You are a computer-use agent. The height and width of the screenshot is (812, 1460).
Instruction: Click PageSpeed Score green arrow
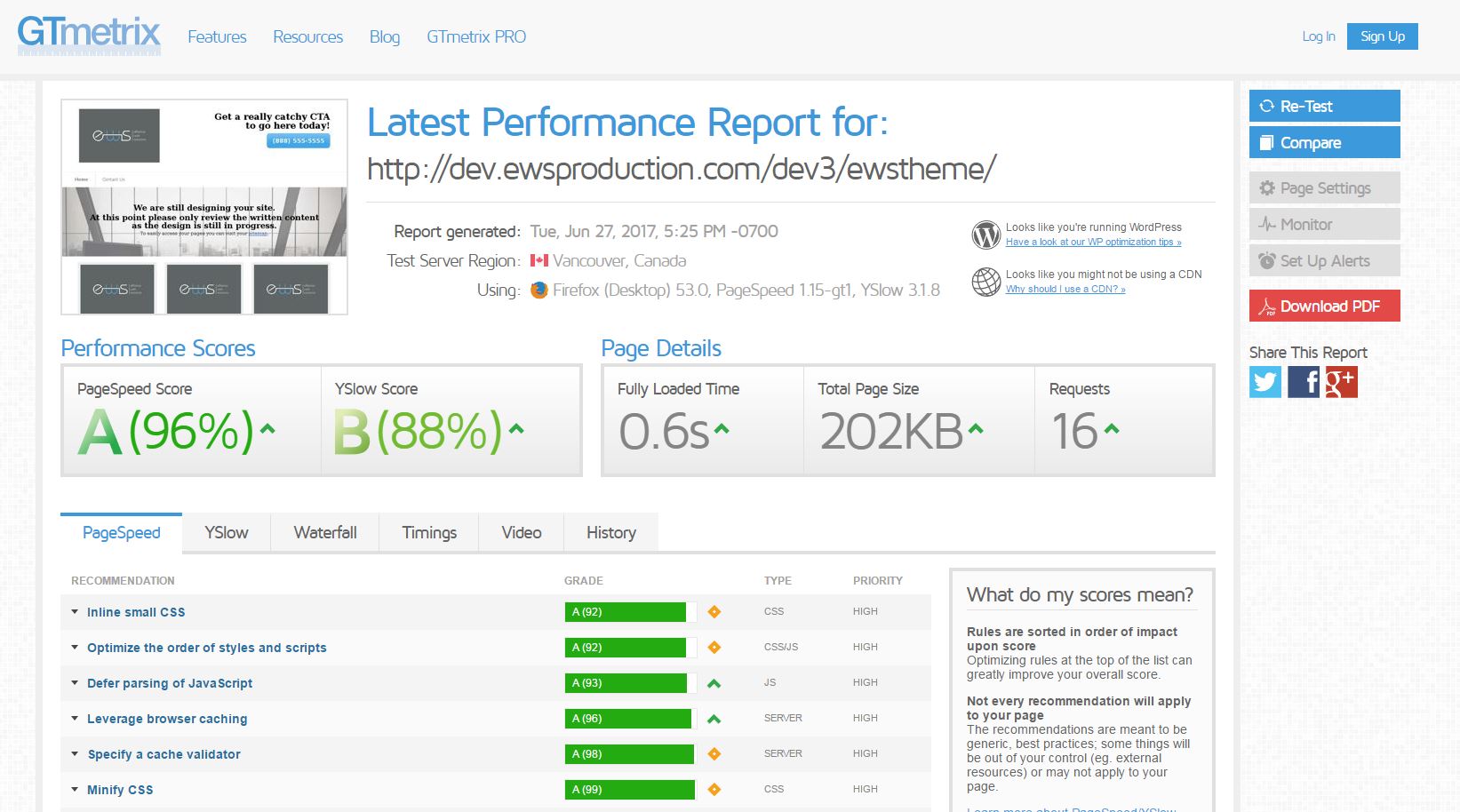click(267, 429)
